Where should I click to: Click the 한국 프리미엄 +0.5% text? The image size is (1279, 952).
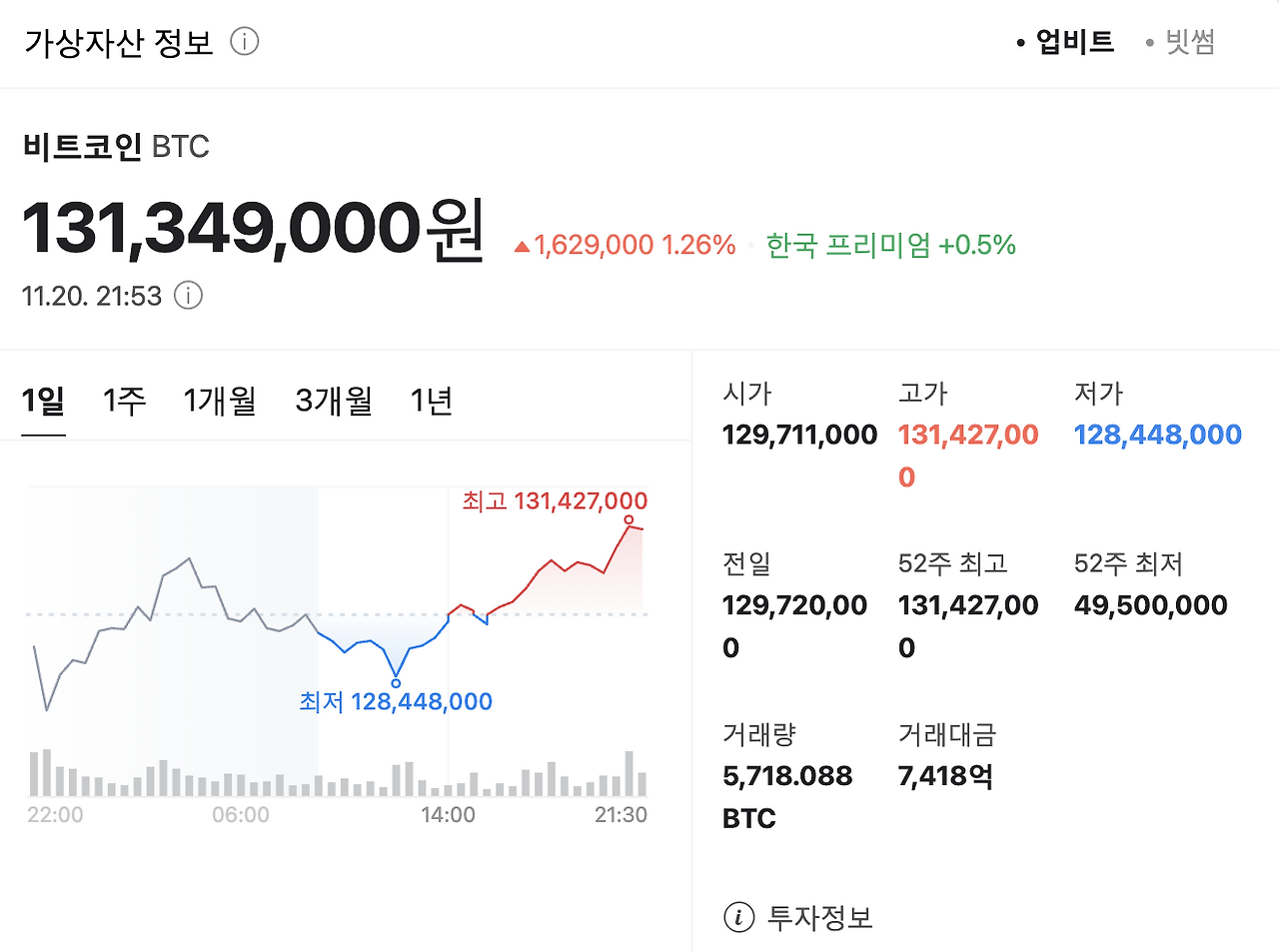[891, 244]
